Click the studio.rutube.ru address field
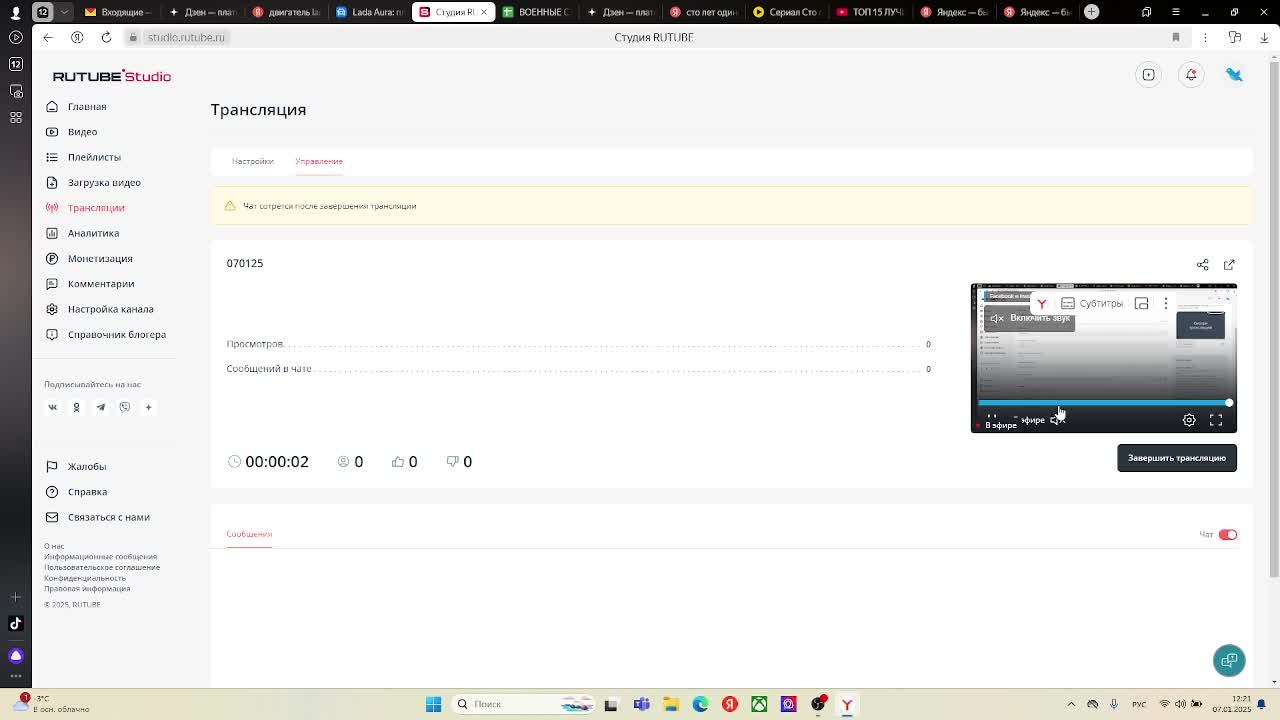Viewport: 1280px width, 720px height. (186, 37)
